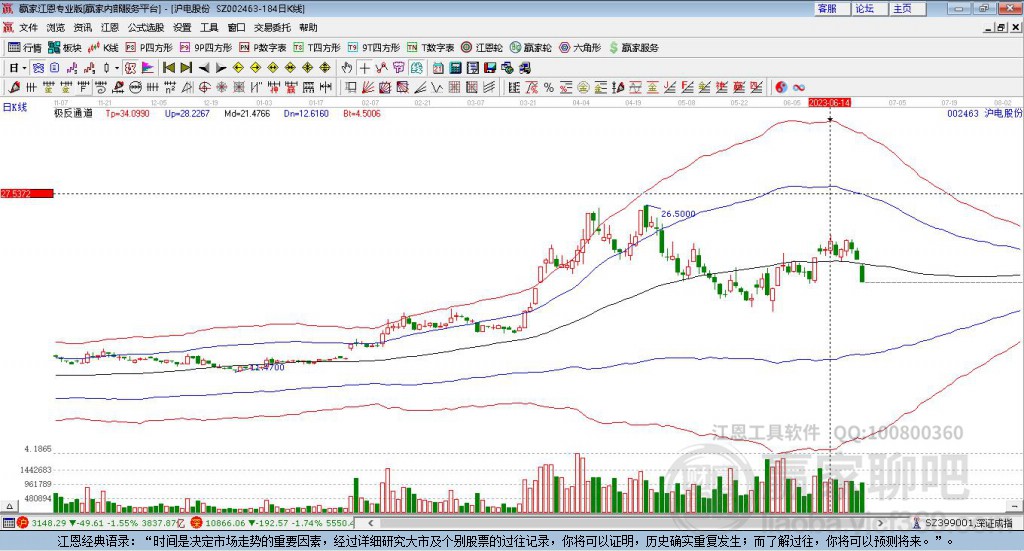1024x551 pixels.
Task: Click the blue infinity loop icon
Action: (799, 87)
